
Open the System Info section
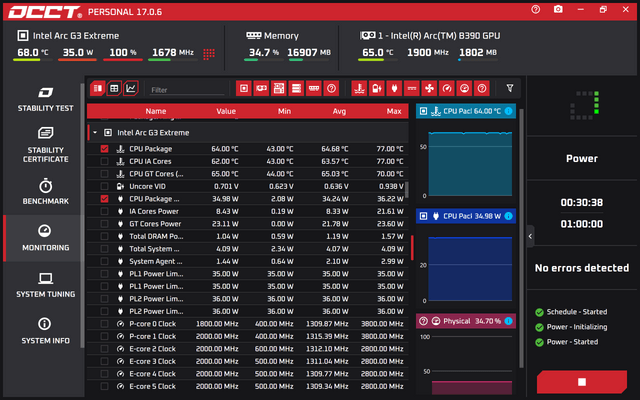pos(45,331)
